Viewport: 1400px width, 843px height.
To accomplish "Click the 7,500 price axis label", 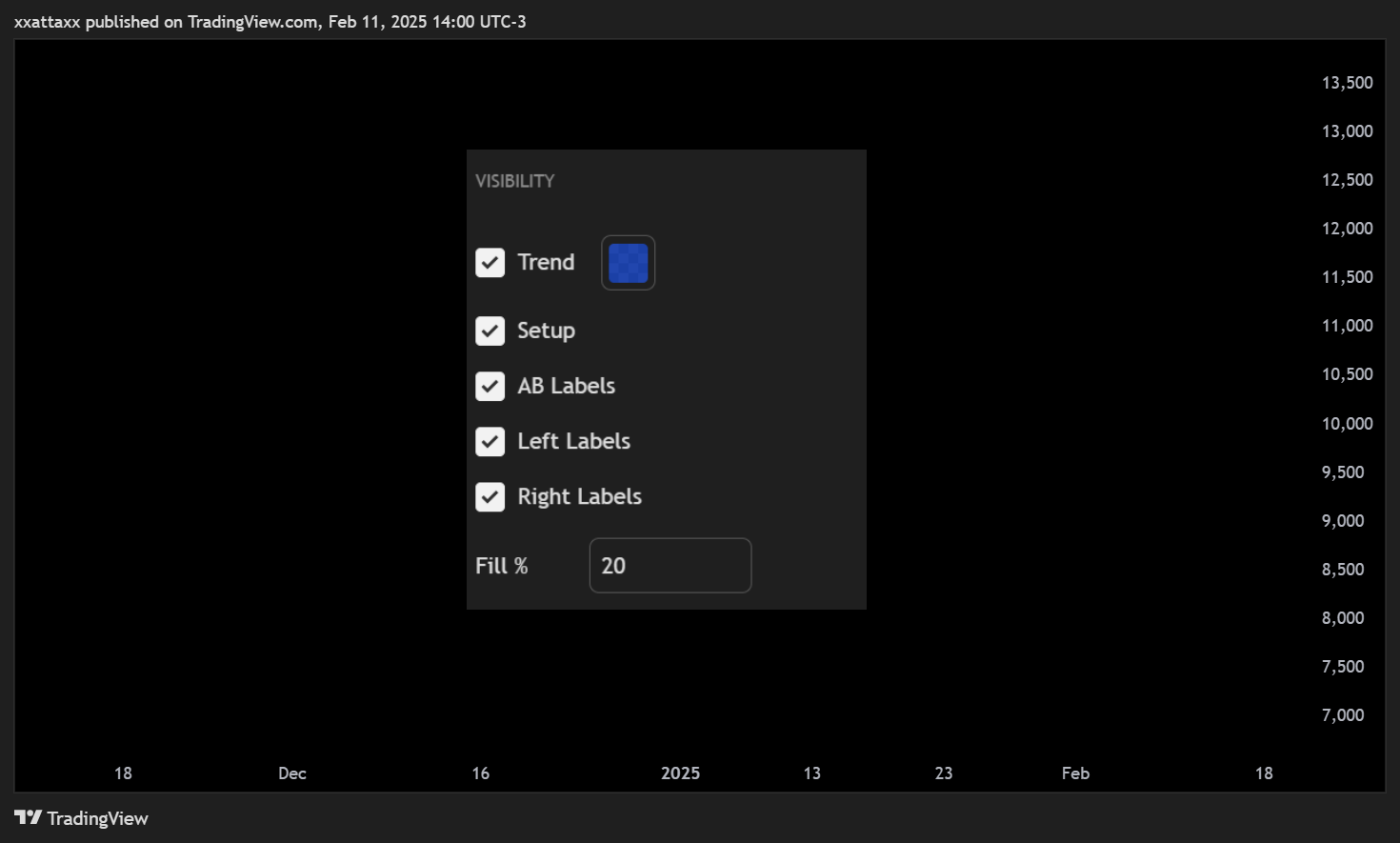I will tap(1343, 667).
